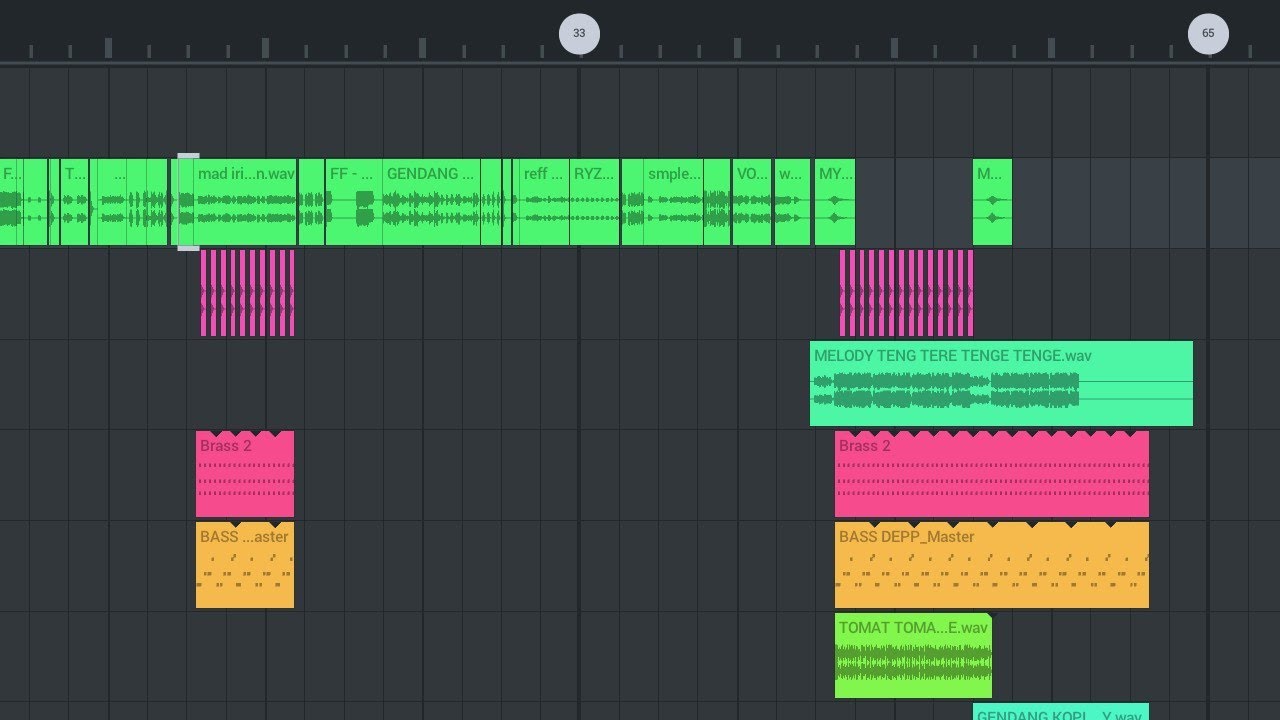The image size is (1280, 720).
Task: Select the 'mad iri...n.wav' audio clip
Action: 246,201
